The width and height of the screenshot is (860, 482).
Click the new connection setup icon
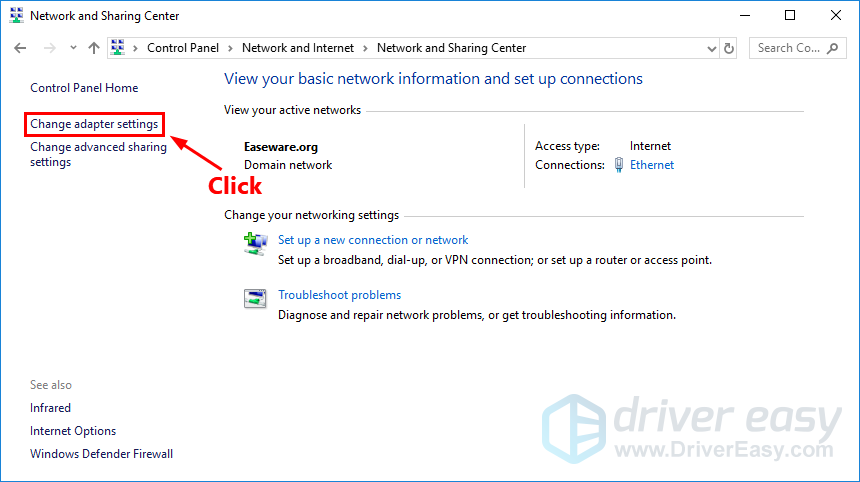256,243
